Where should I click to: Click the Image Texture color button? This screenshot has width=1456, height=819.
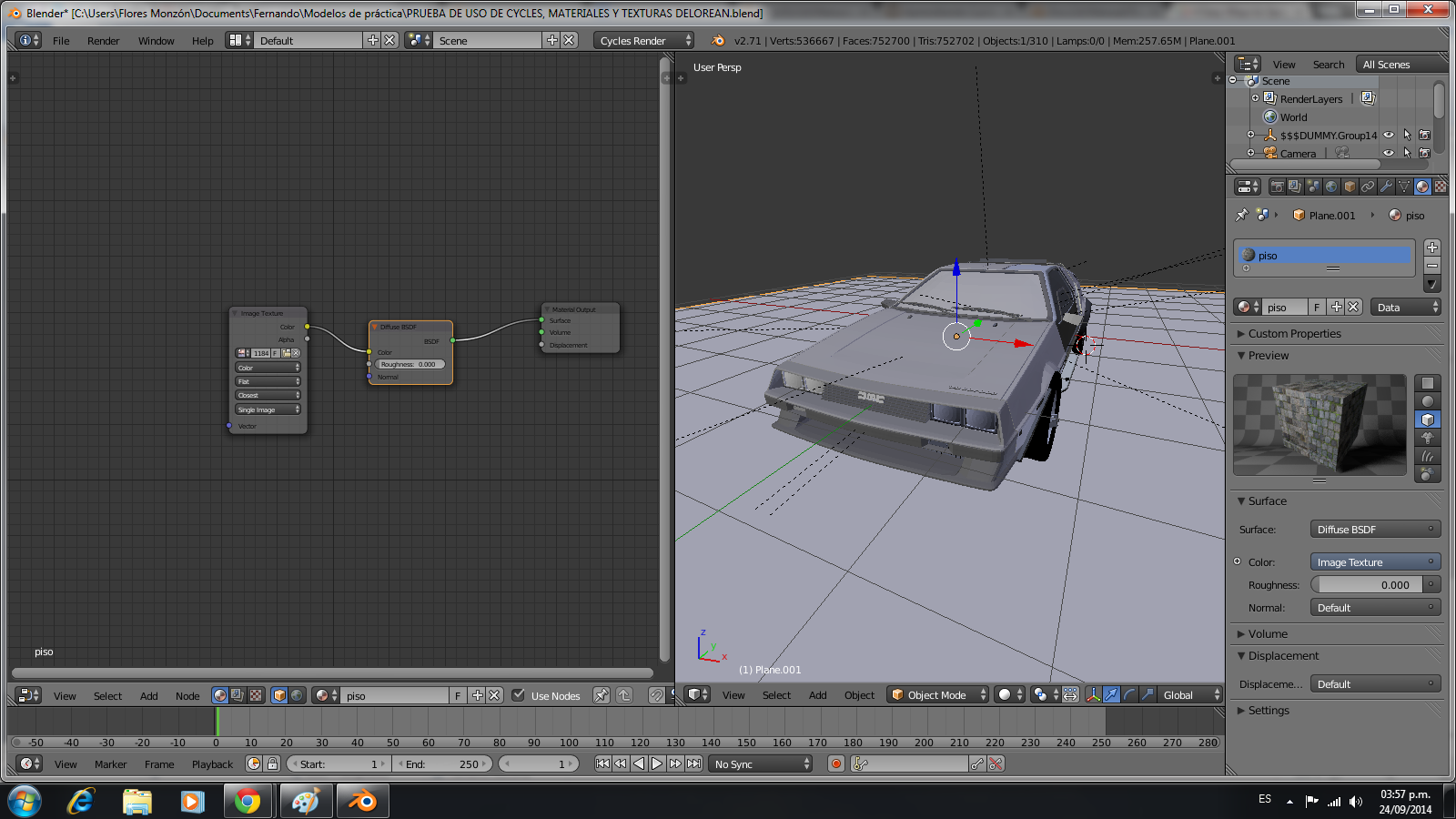[x=1374, y=562]
